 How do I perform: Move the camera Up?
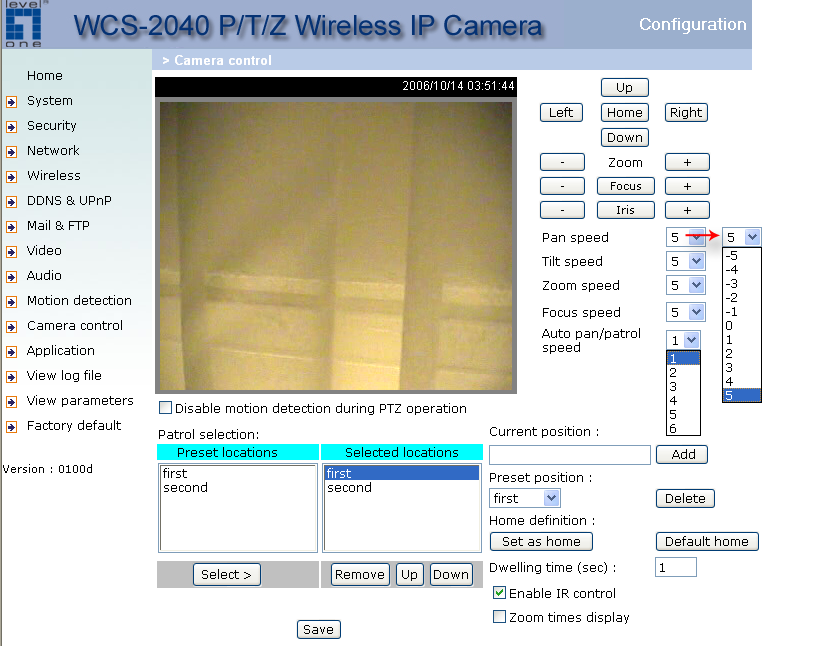point(624,88)
